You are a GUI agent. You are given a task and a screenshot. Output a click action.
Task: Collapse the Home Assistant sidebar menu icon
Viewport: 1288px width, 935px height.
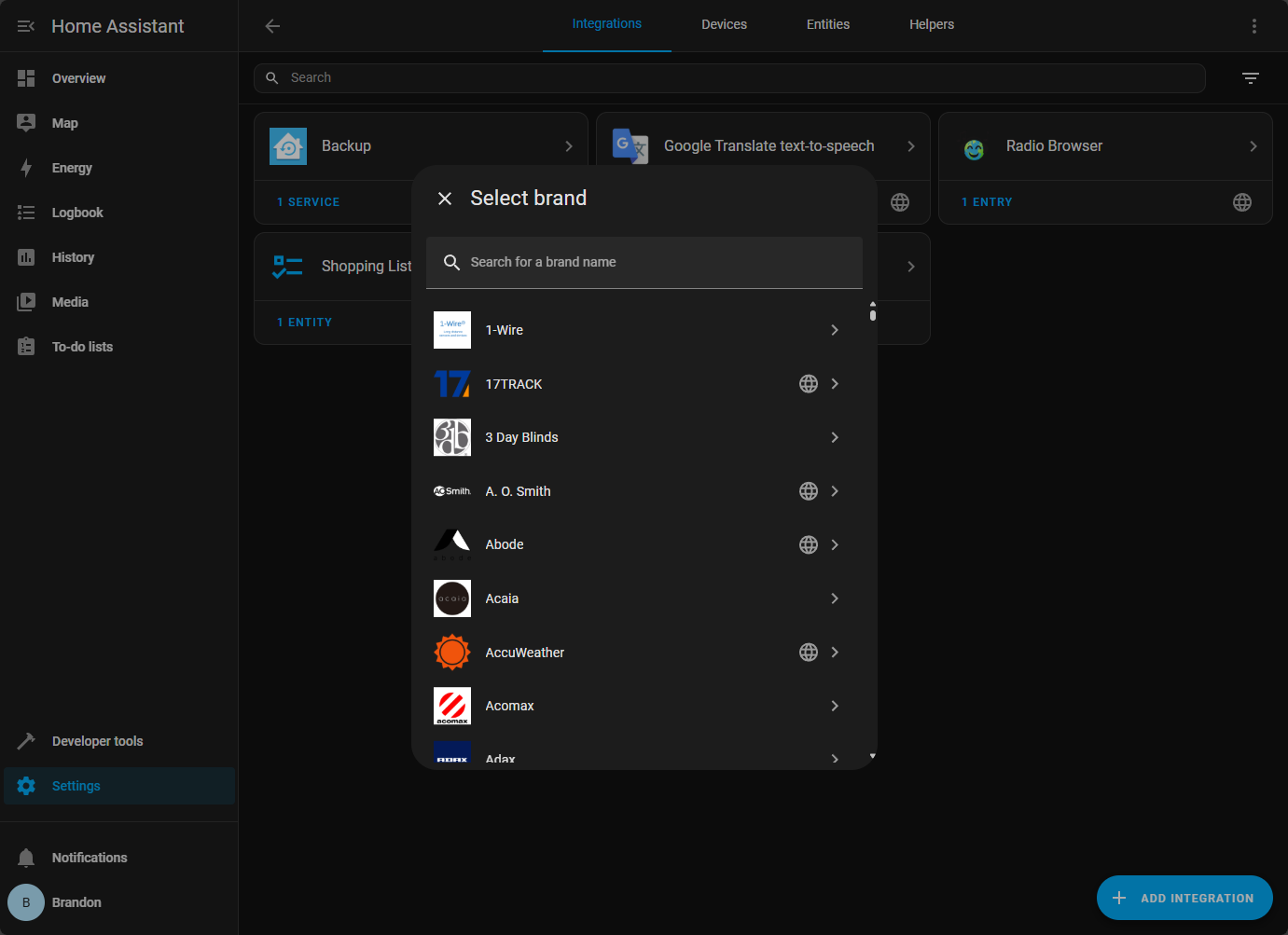point(26,26)
